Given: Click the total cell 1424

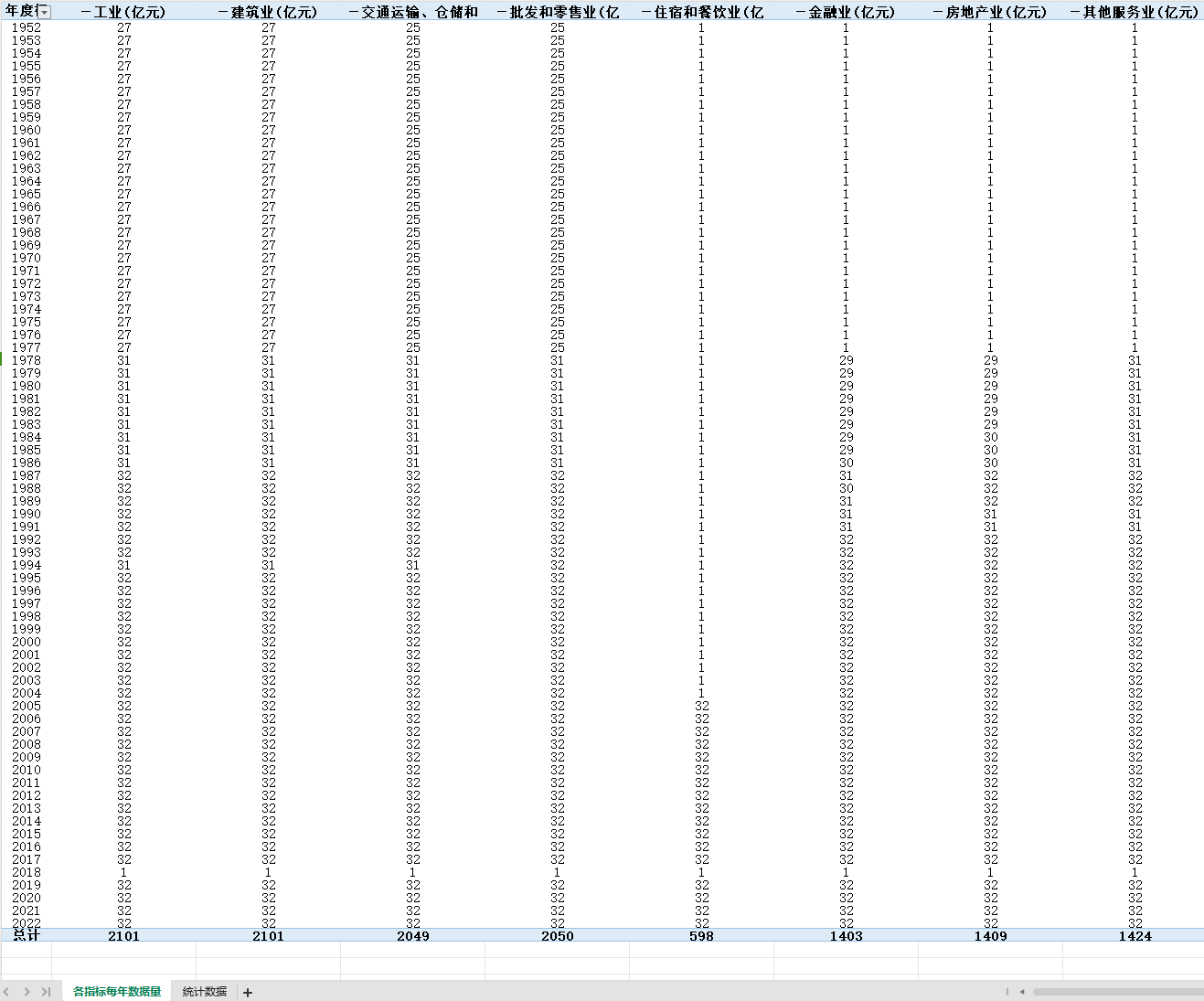Looking at the screenshot, I should coord(1135,936).
